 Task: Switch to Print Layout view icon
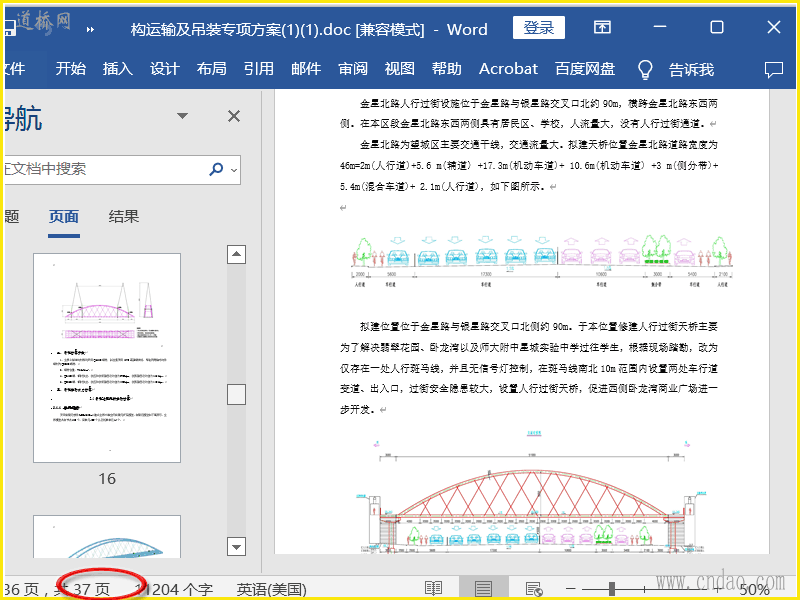tap(483, 588)
